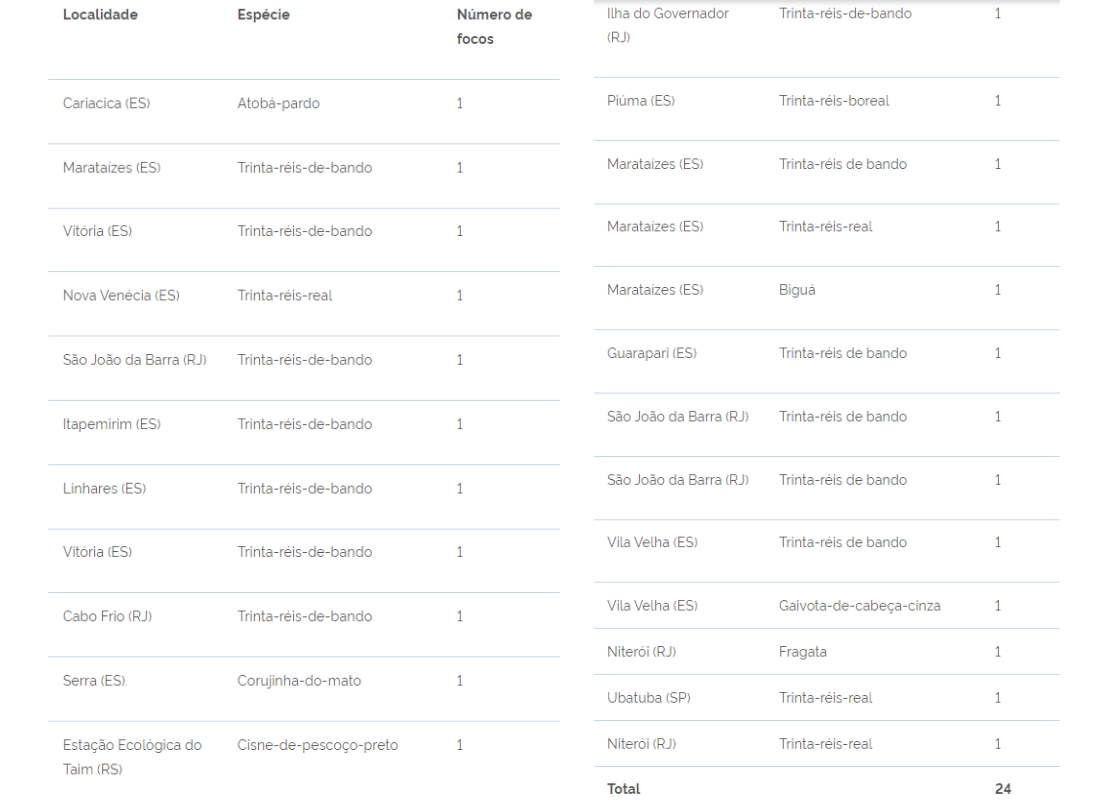Select Ilha do Governador (RJ) cell
Image resolution: width=1120 pixels, height=800 pixels.
point(668,25)
